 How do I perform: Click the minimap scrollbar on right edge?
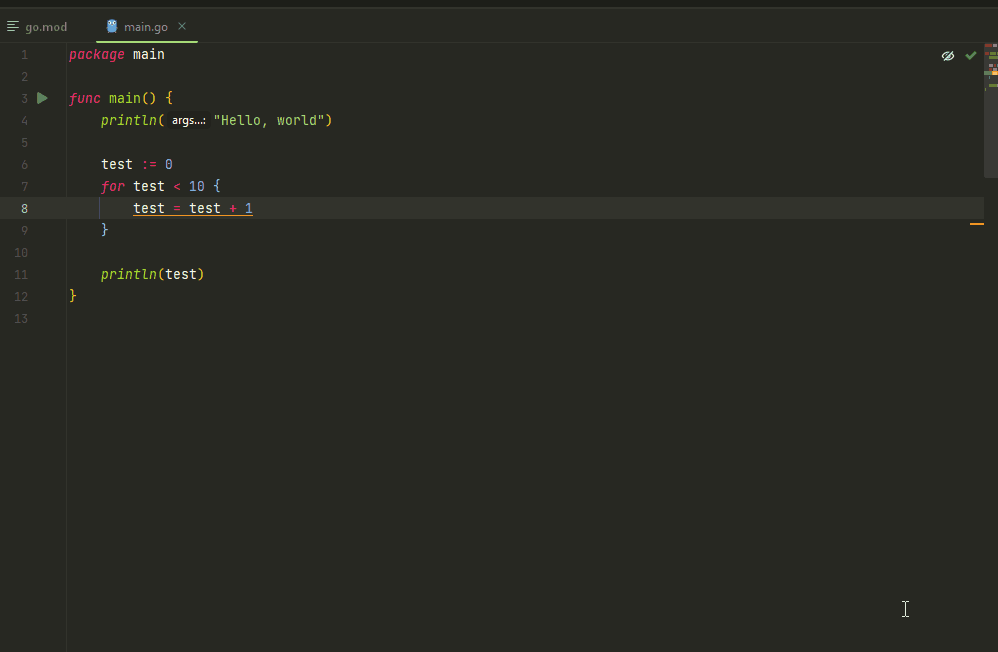(x=991, y=110)
